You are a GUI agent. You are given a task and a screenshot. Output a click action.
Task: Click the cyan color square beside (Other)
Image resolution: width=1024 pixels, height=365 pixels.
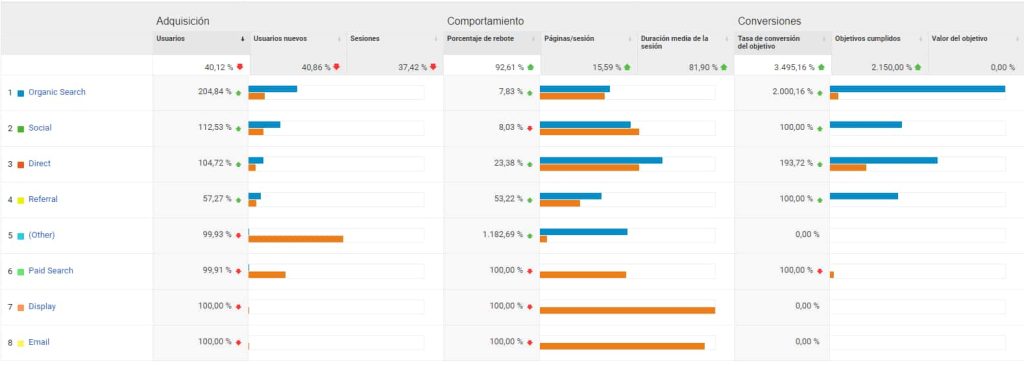21,235
